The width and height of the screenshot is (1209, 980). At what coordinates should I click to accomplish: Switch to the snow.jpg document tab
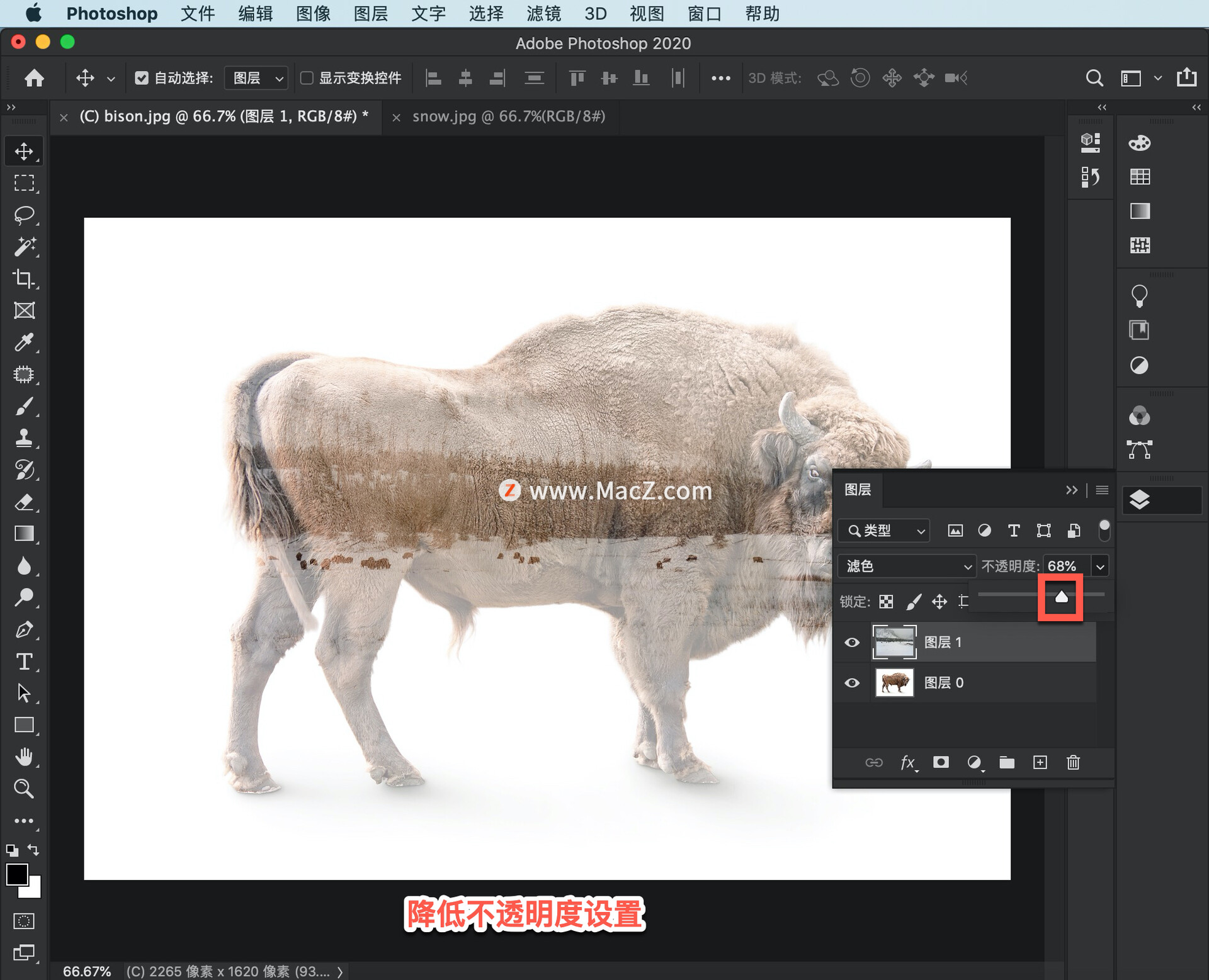point(508,116)
